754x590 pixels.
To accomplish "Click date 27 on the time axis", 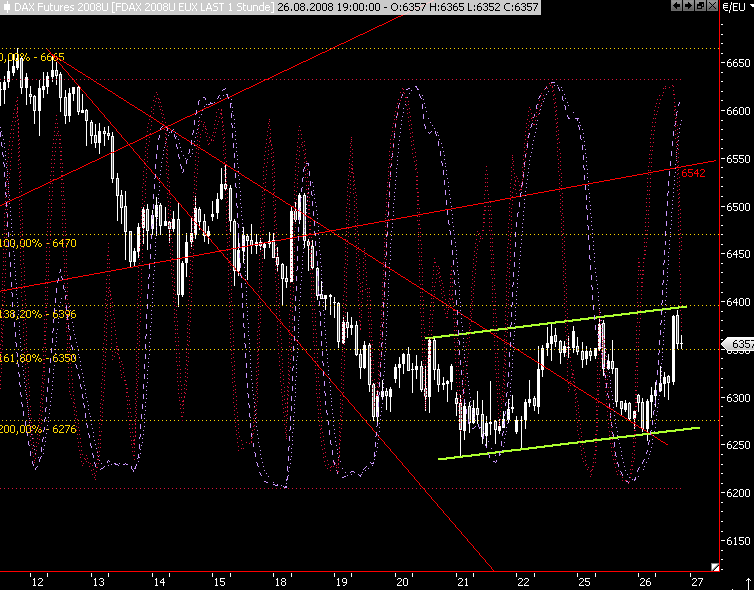I will click(x=697, y=582).
